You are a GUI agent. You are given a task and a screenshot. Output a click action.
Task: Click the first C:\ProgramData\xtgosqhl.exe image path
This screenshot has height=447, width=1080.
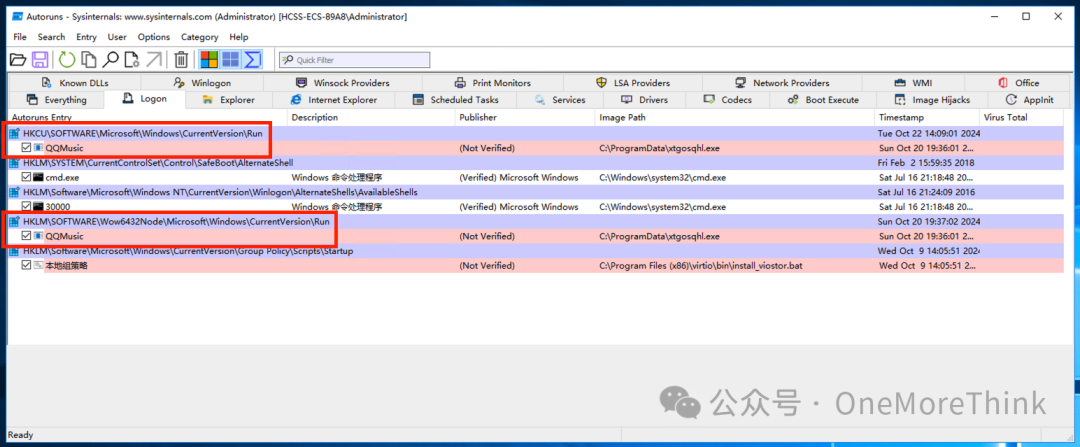pos(659,147)
